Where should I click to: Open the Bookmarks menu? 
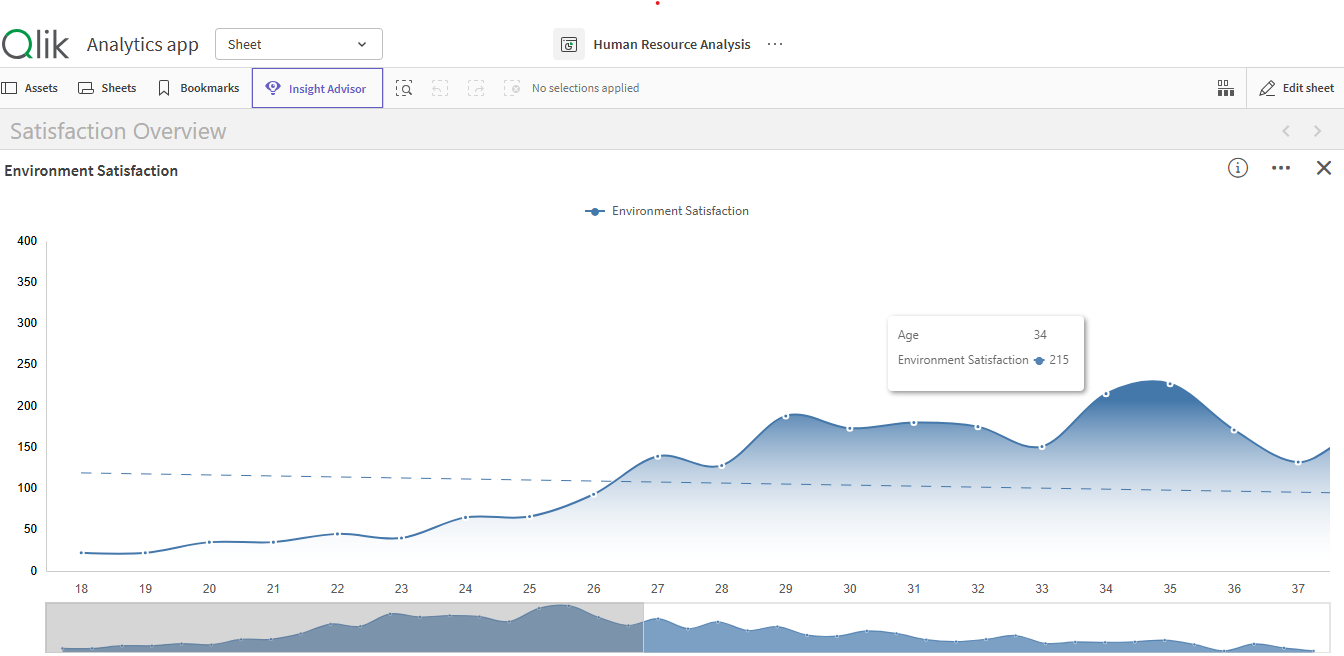pos(199,88)
